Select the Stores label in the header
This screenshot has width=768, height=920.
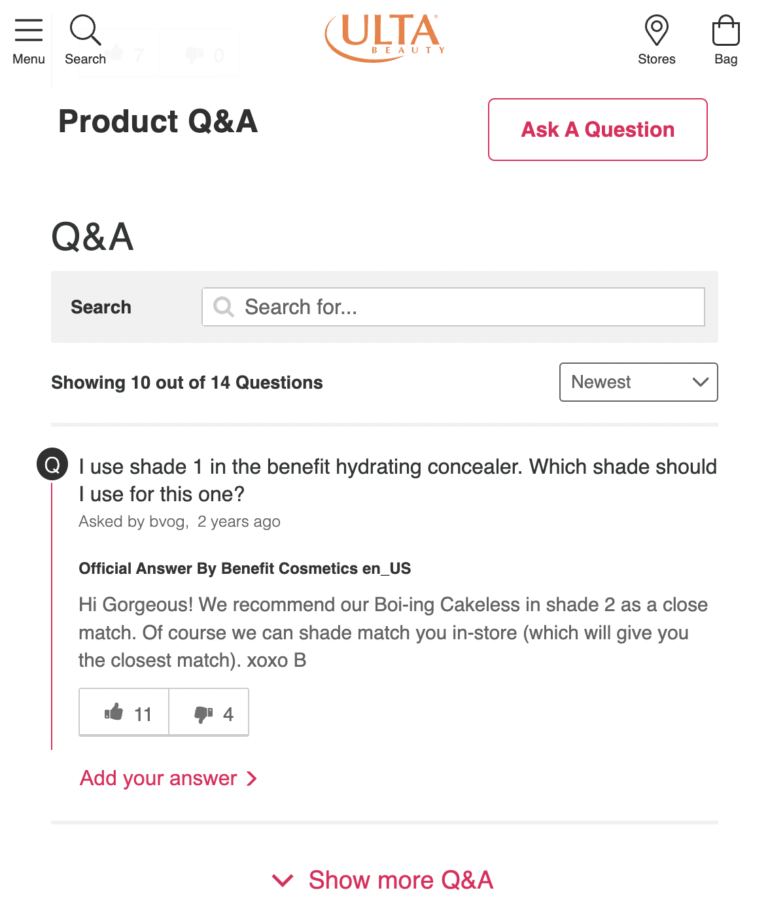[656, 59]
